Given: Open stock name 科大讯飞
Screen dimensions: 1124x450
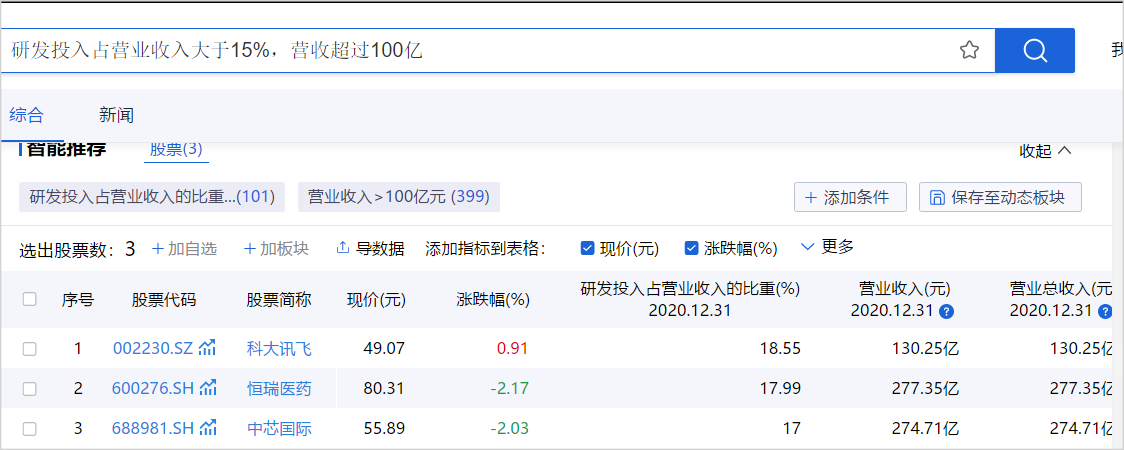Looking at the screenshot, I should coord(279,349).
